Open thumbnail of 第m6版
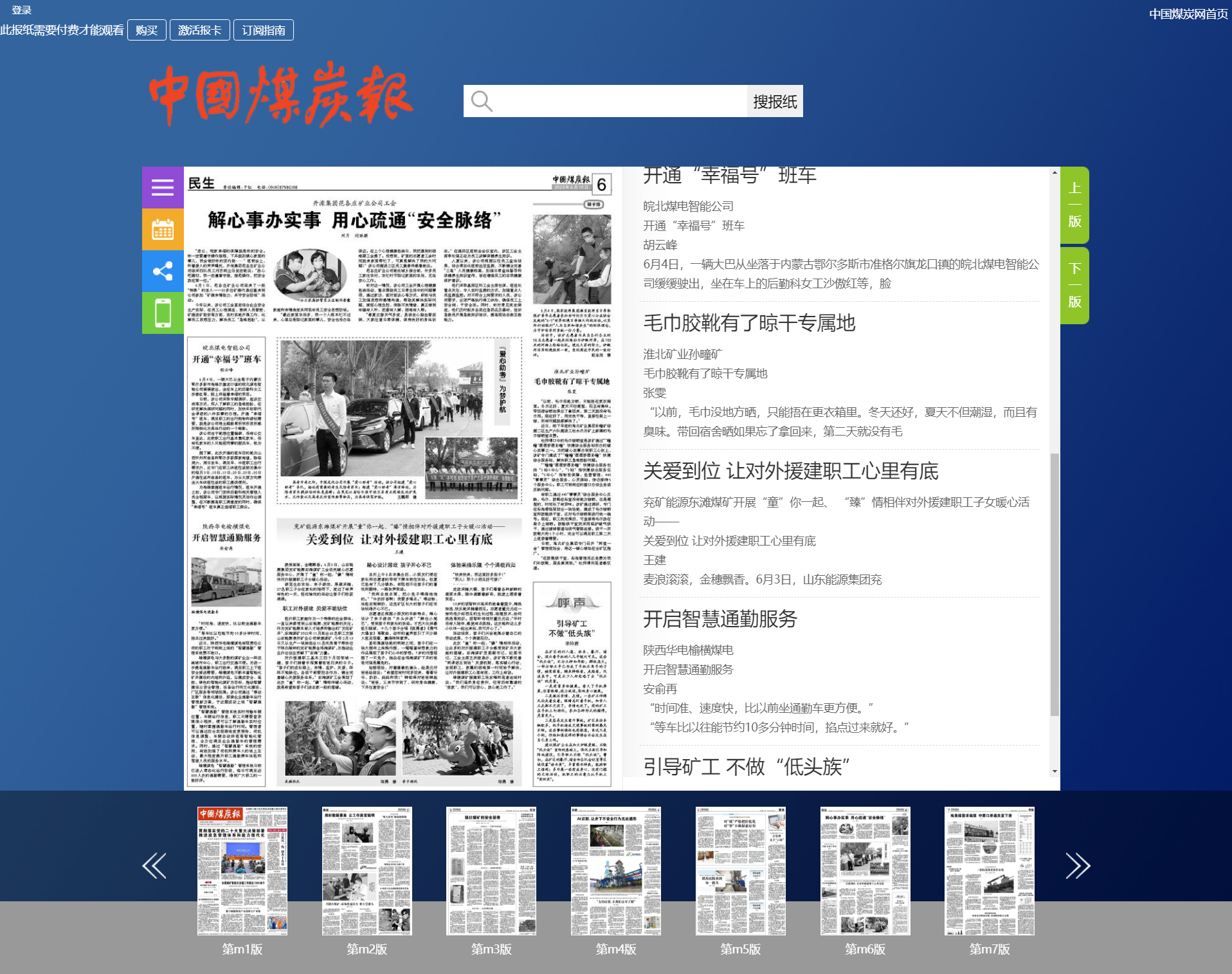 pos(865,871)
